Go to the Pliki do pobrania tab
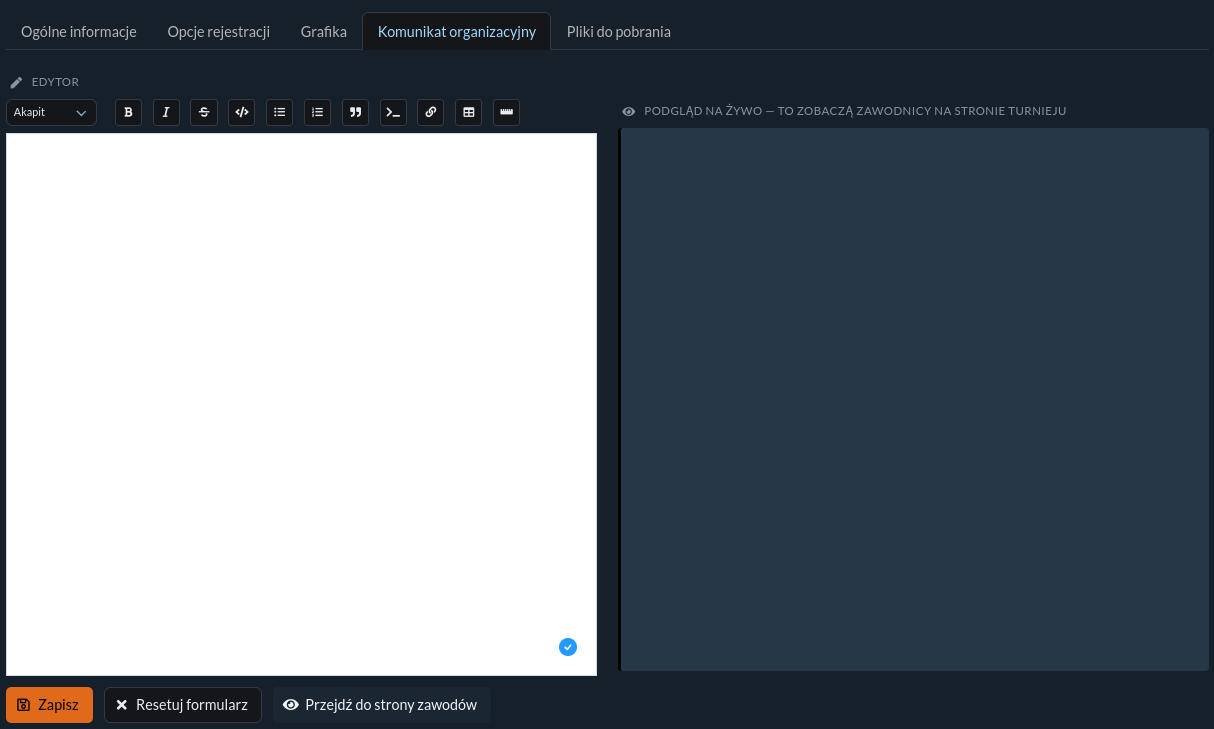1214x729 pixels. coord(619,31)
